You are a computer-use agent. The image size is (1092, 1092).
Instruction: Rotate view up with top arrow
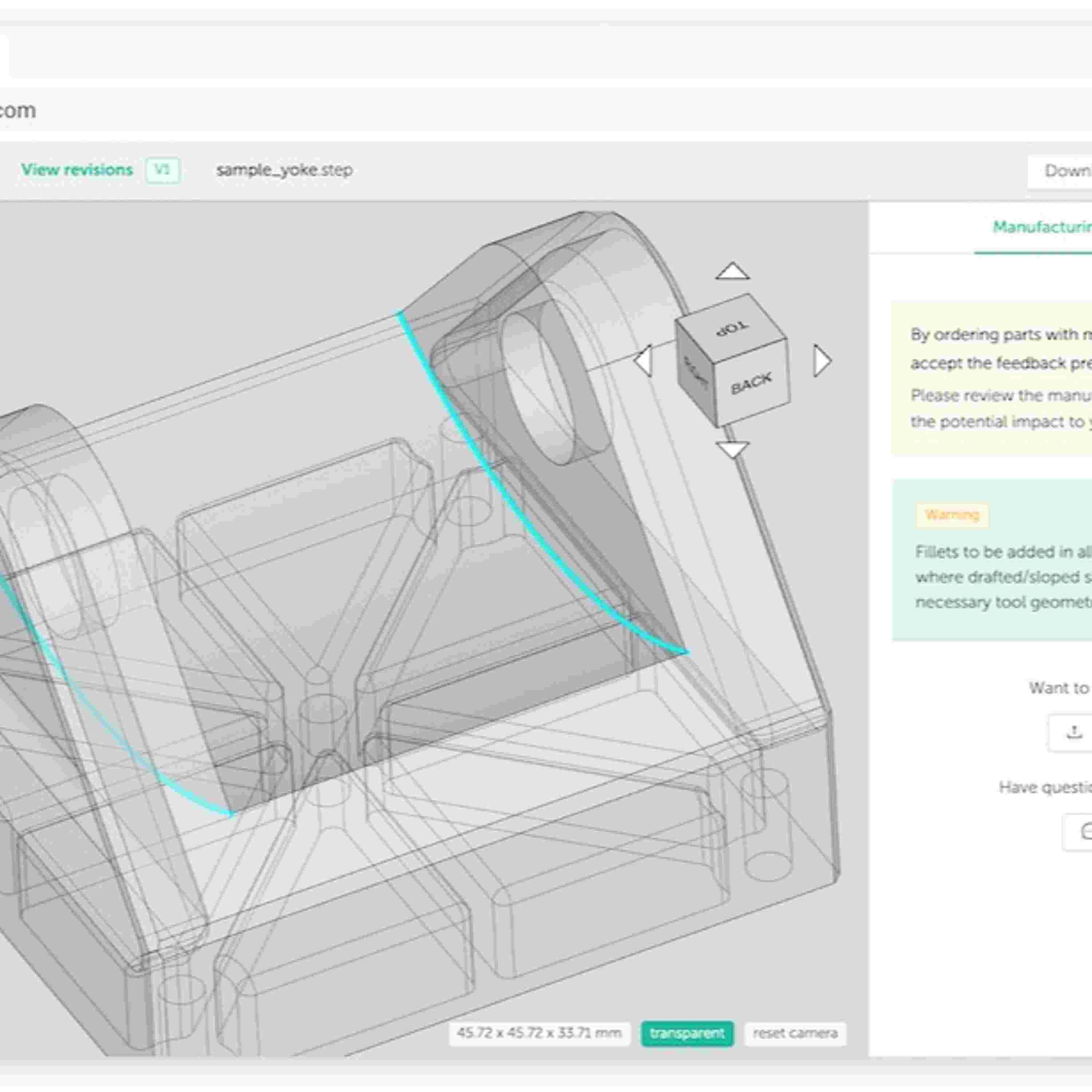[732, 272]
